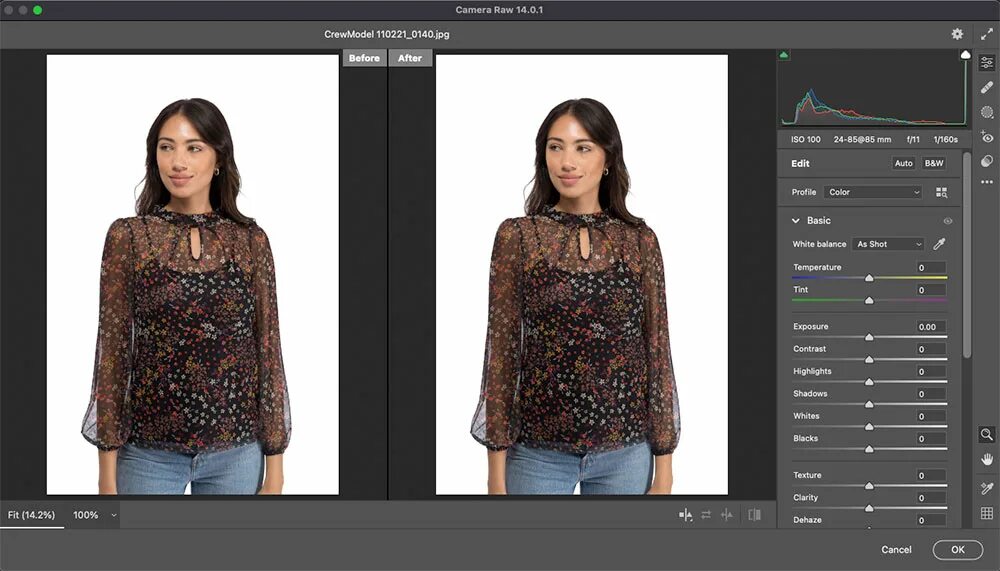
Task: Toggle highlight clipping warning in histogram
Action: coord(965,56)
